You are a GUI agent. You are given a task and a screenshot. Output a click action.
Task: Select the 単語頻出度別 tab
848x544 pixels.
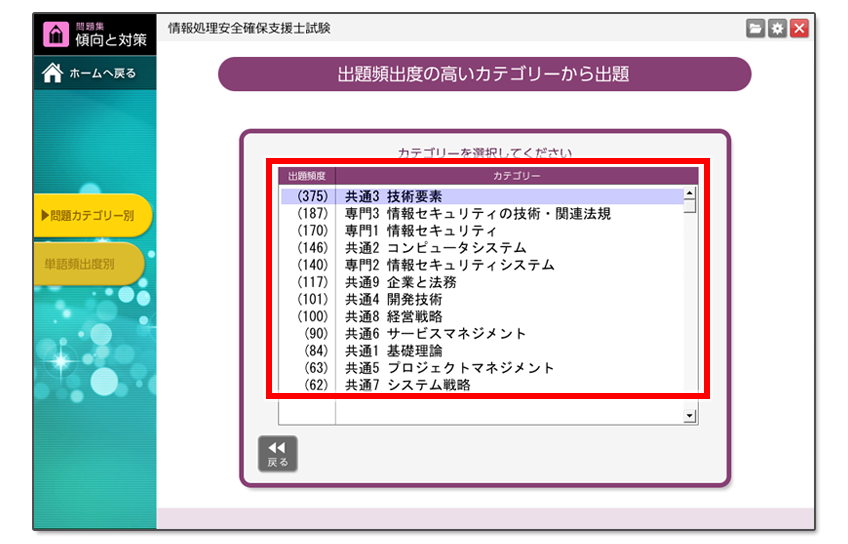click(x=89, y=264)
